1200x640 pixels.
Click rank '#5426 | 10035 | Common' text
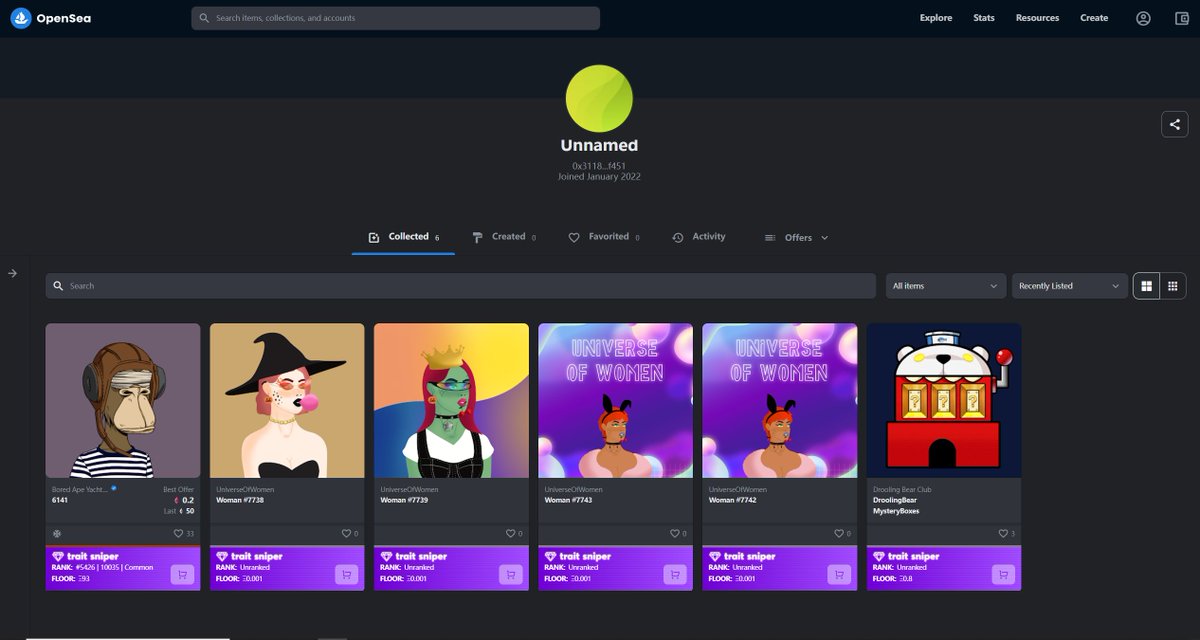pos(114,567)
